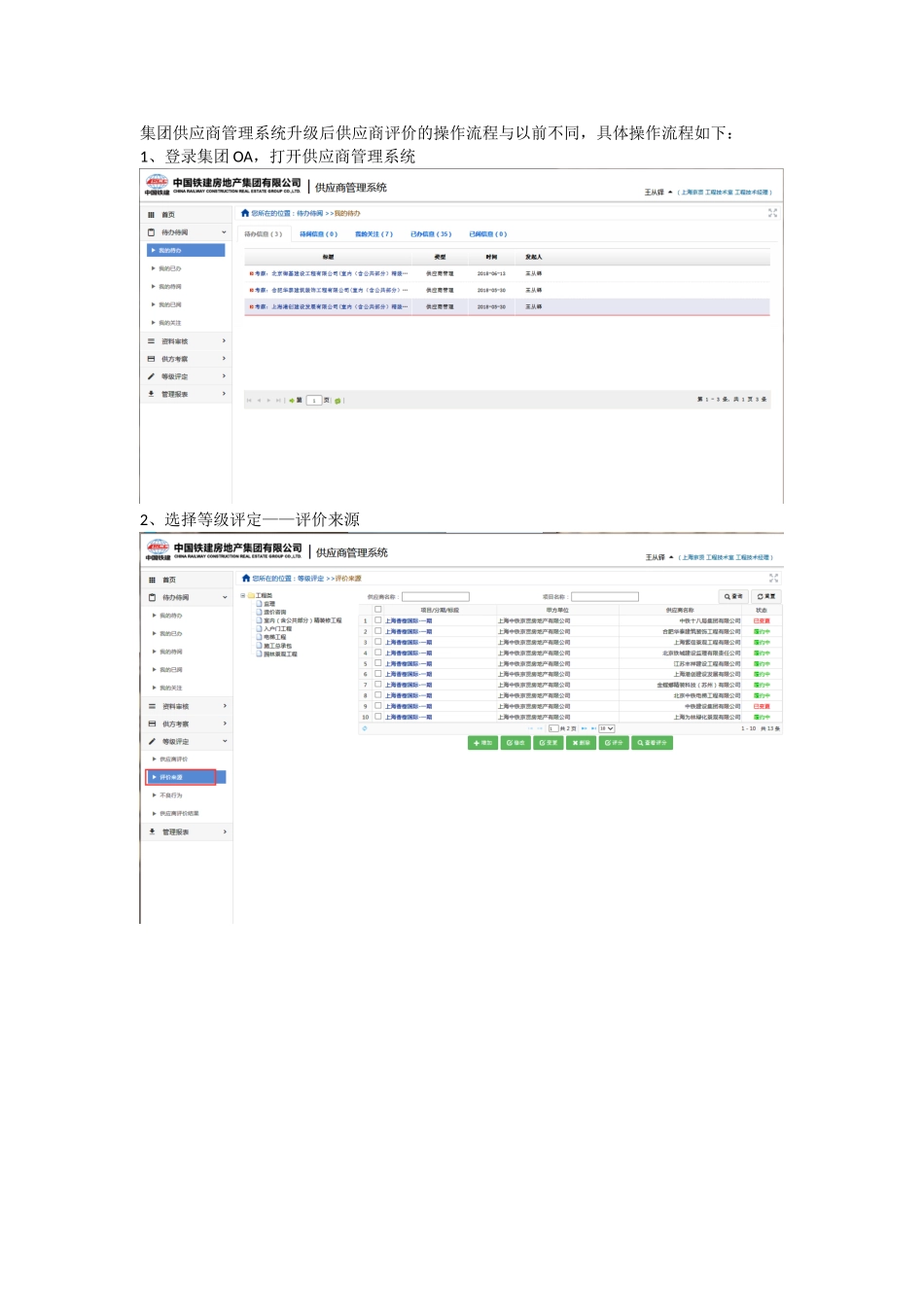The width and height of the screenshot is (924, 1307).
Task: Open 我的关注 (7) tab
Action: point(374,234)
